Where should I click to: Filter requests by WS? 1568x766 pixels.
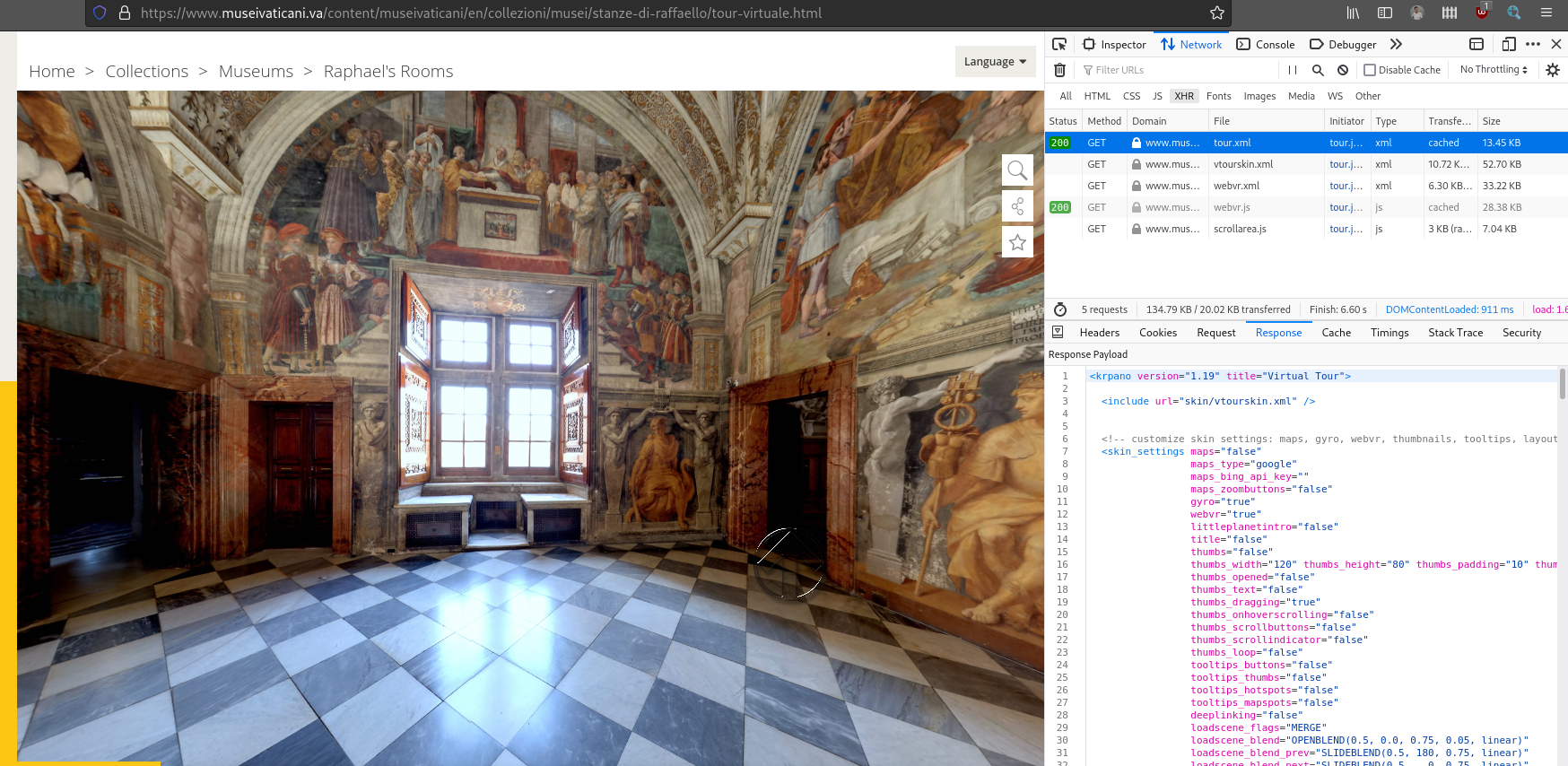click(1336, 96)
